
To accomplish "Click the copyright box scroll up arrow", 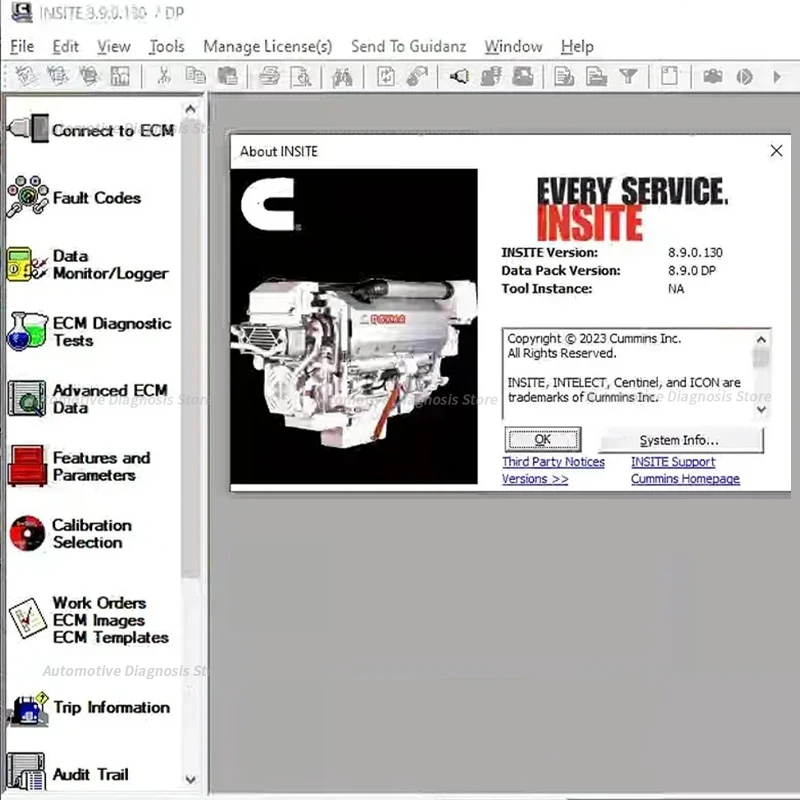I will pos(761,339).
